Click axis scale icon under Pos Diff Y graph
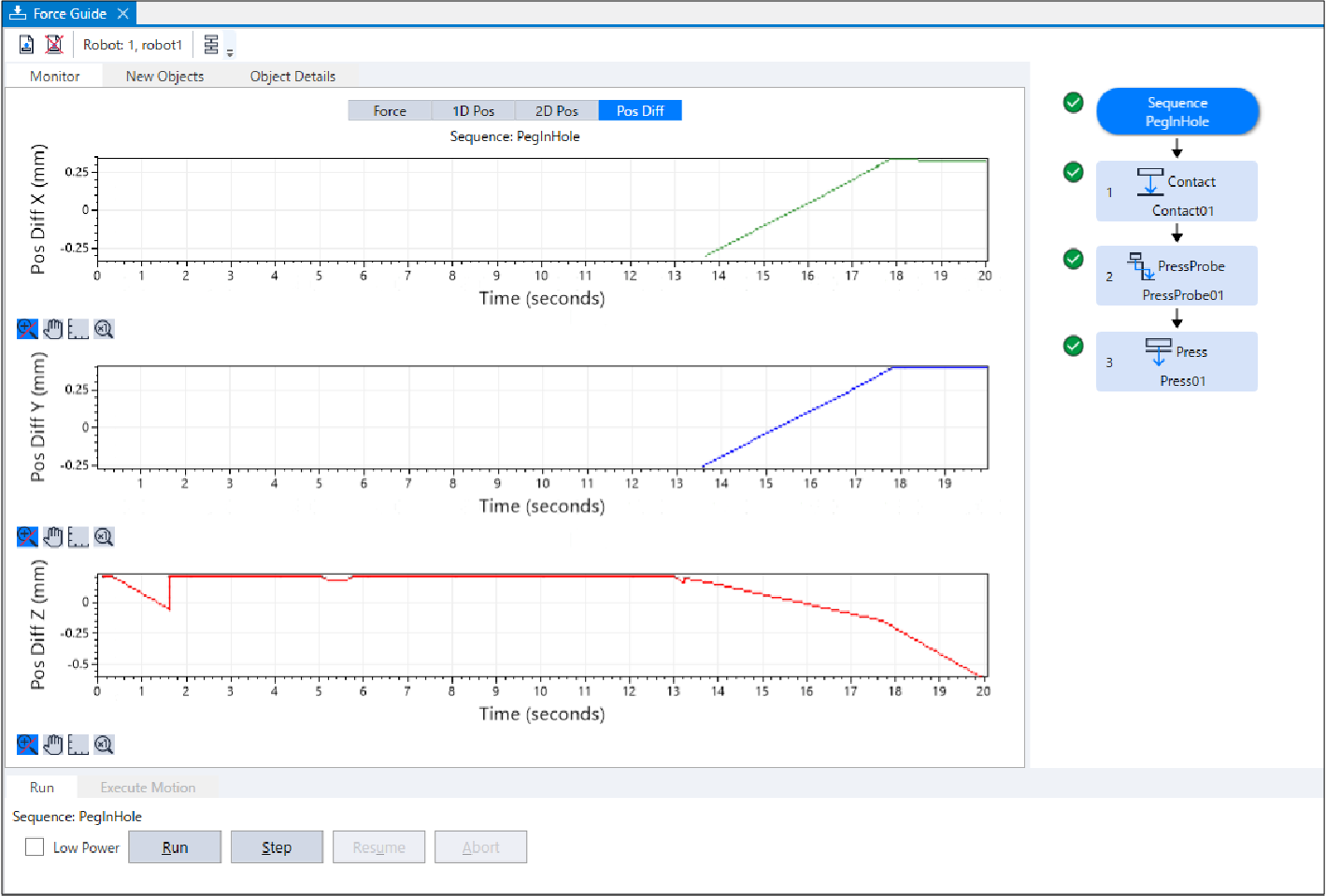Viewport: 1326px width, 896px height. pyautogui.click(x=78, y=537)
